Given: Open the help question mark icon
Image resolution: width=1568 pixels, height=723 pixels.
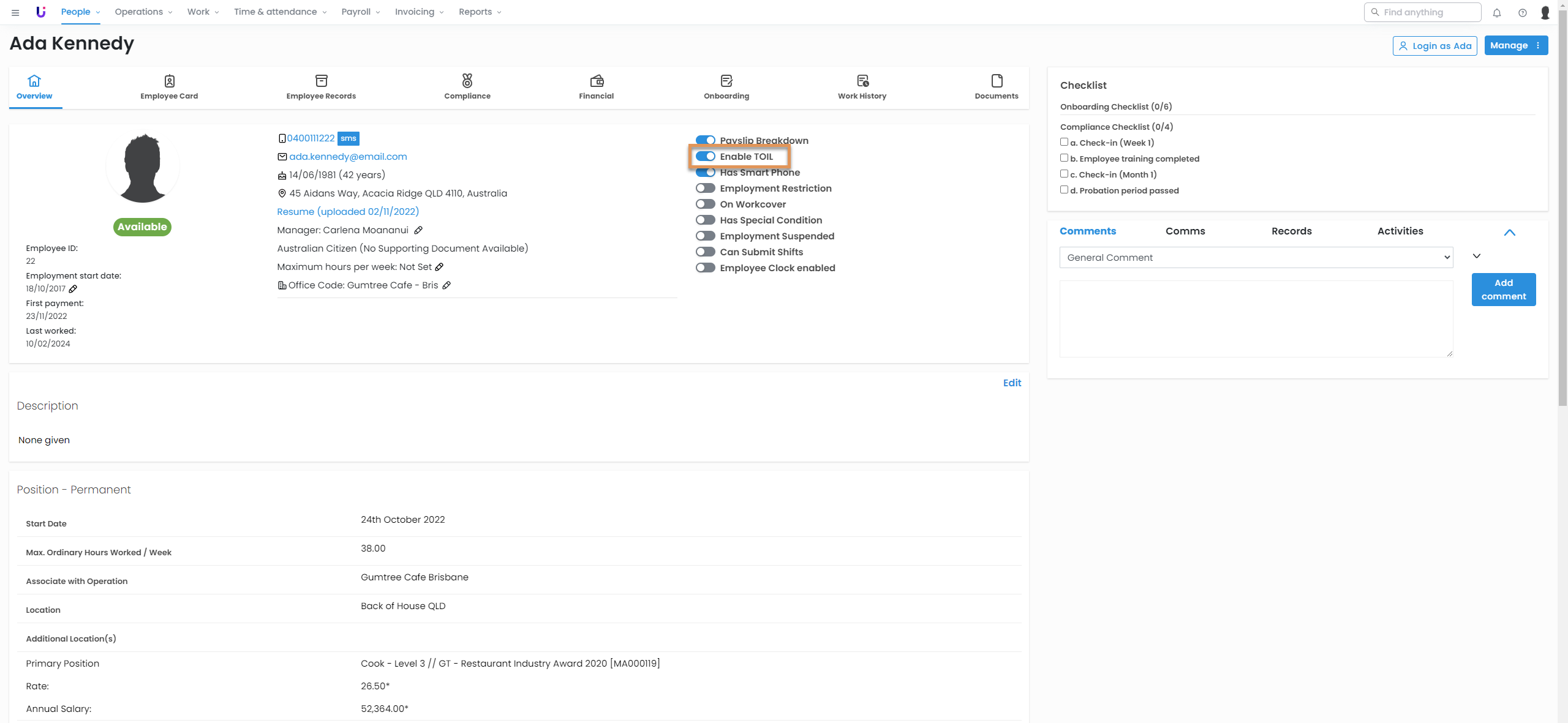Looking at the screenshot, I should [1522, 12].
